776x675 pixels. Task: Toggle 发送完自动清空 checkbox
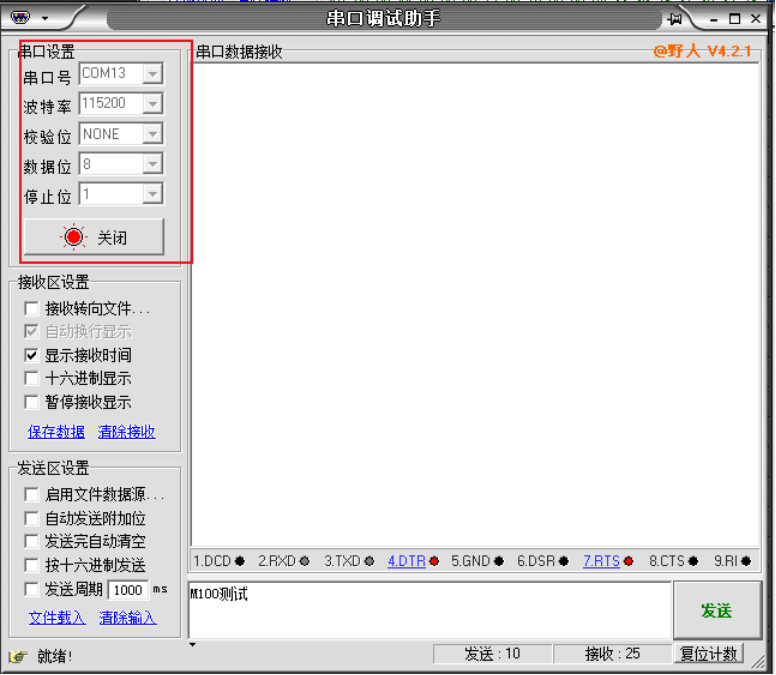(32, 541)
